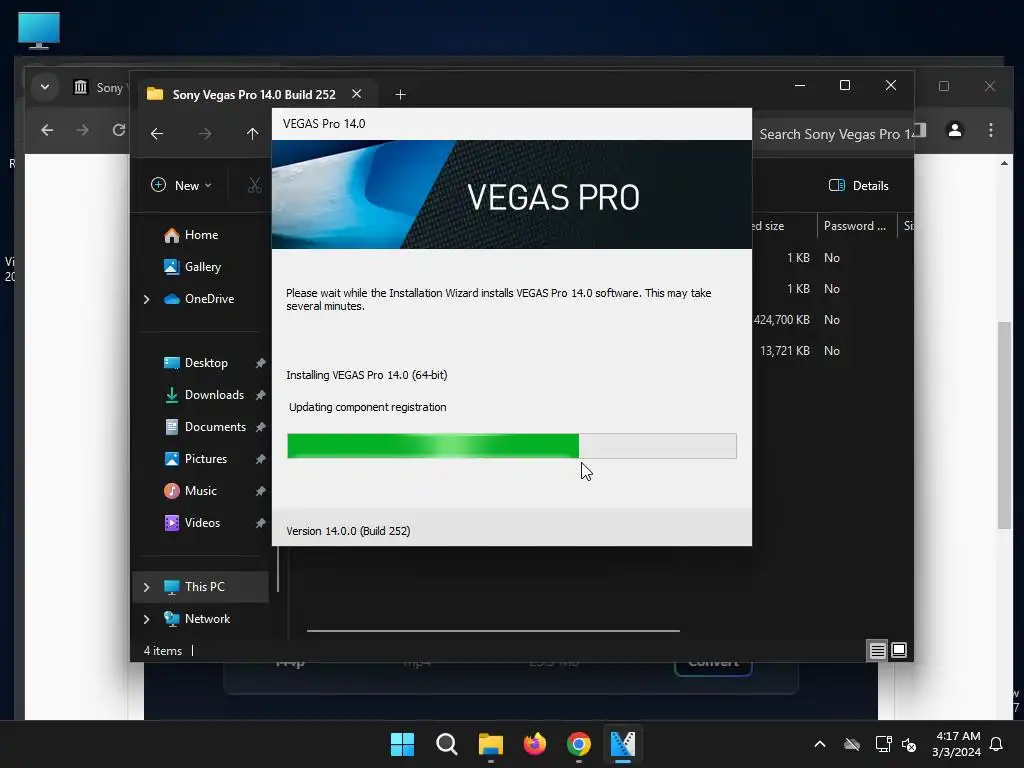
Task: Open the desktop This PC monitor icon
Action: pyautogui.click(x=39, y=31)
